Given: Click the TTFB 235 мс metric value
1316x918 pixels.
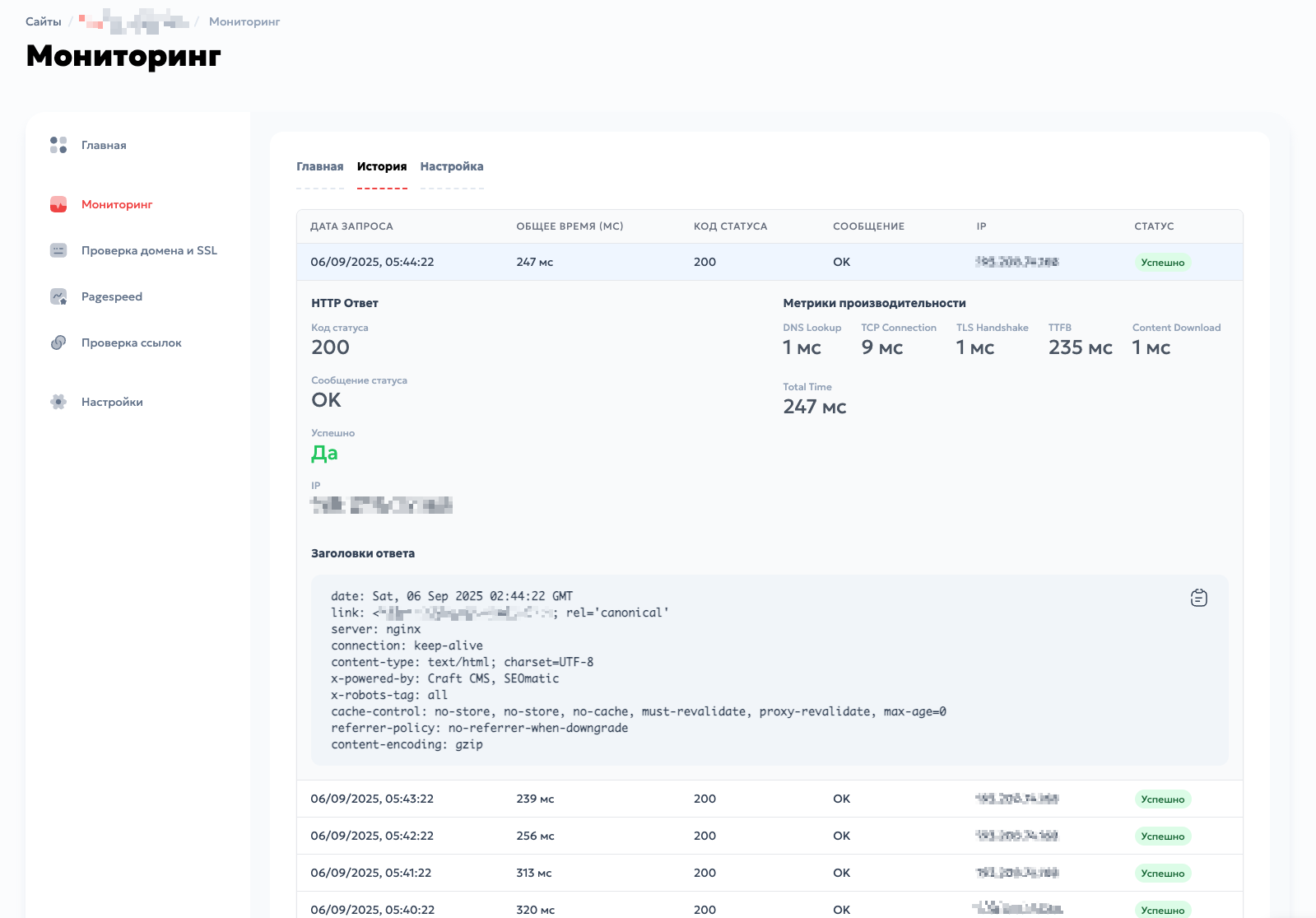Looking at the screenshot, I should 1080,347.
